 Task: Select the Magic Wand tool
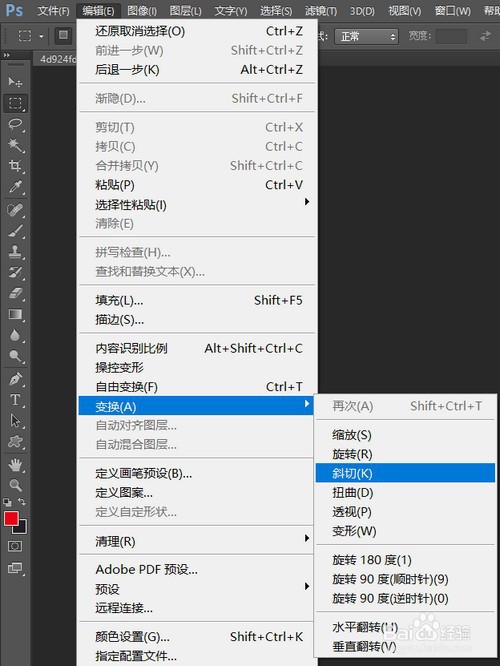(x=15, y=145)
